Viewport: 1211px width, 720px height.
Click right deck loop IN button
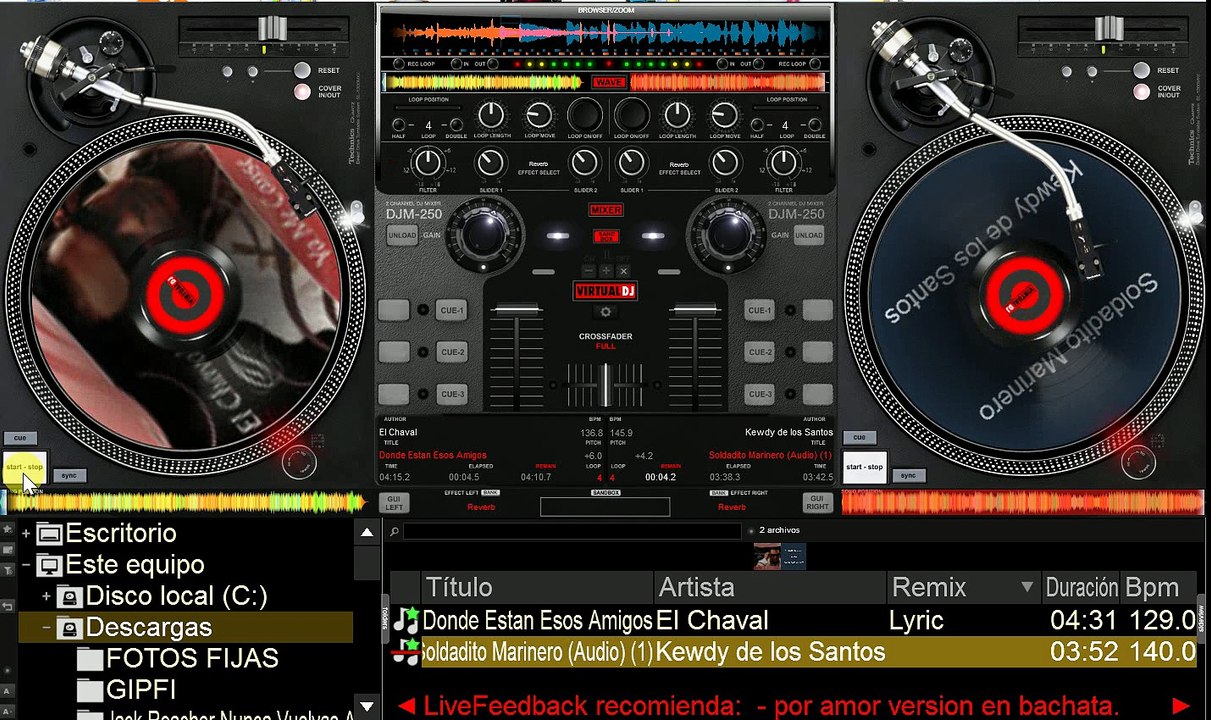721,64
